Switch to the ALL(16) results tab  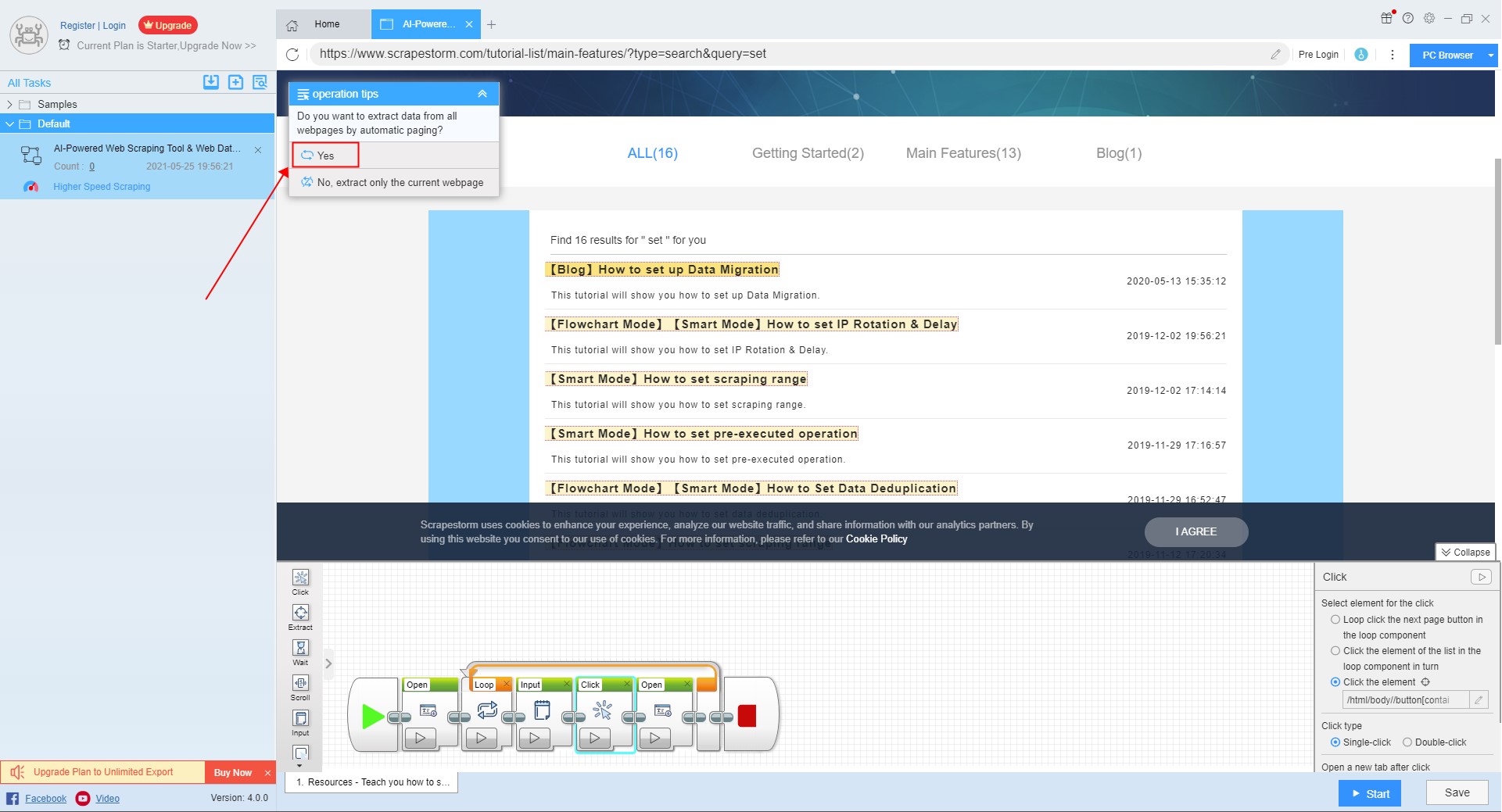[x=652, y=153]
